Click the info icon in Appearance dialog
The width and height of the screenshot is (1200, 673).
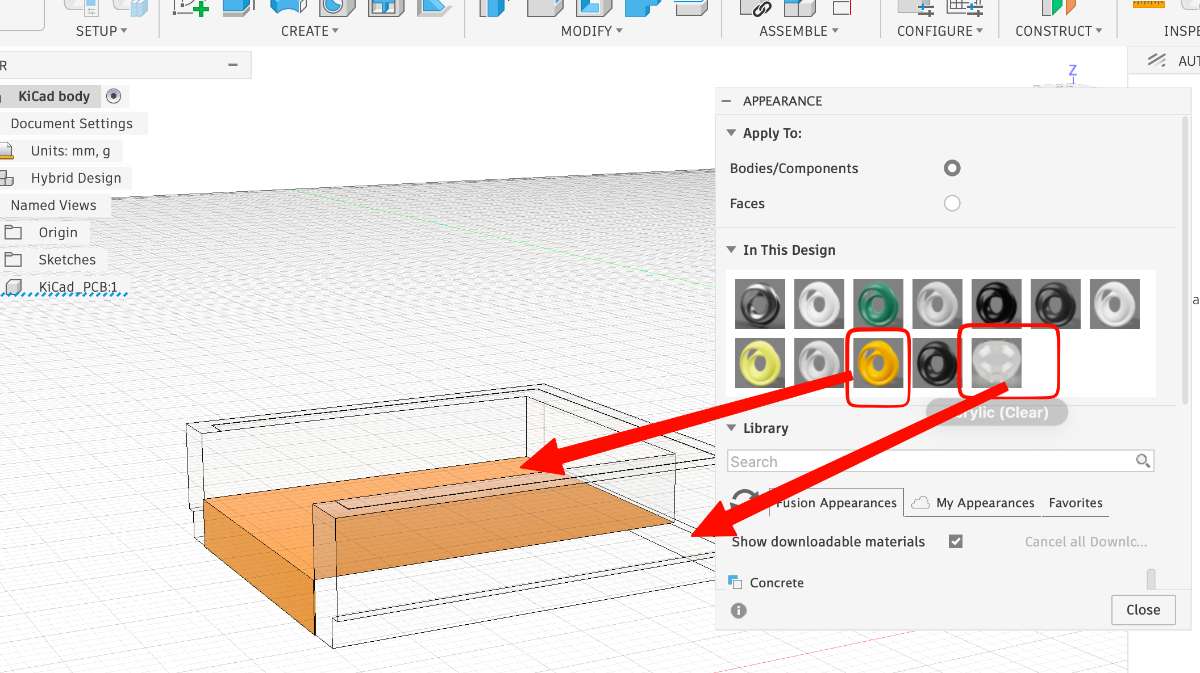[738, 610]
